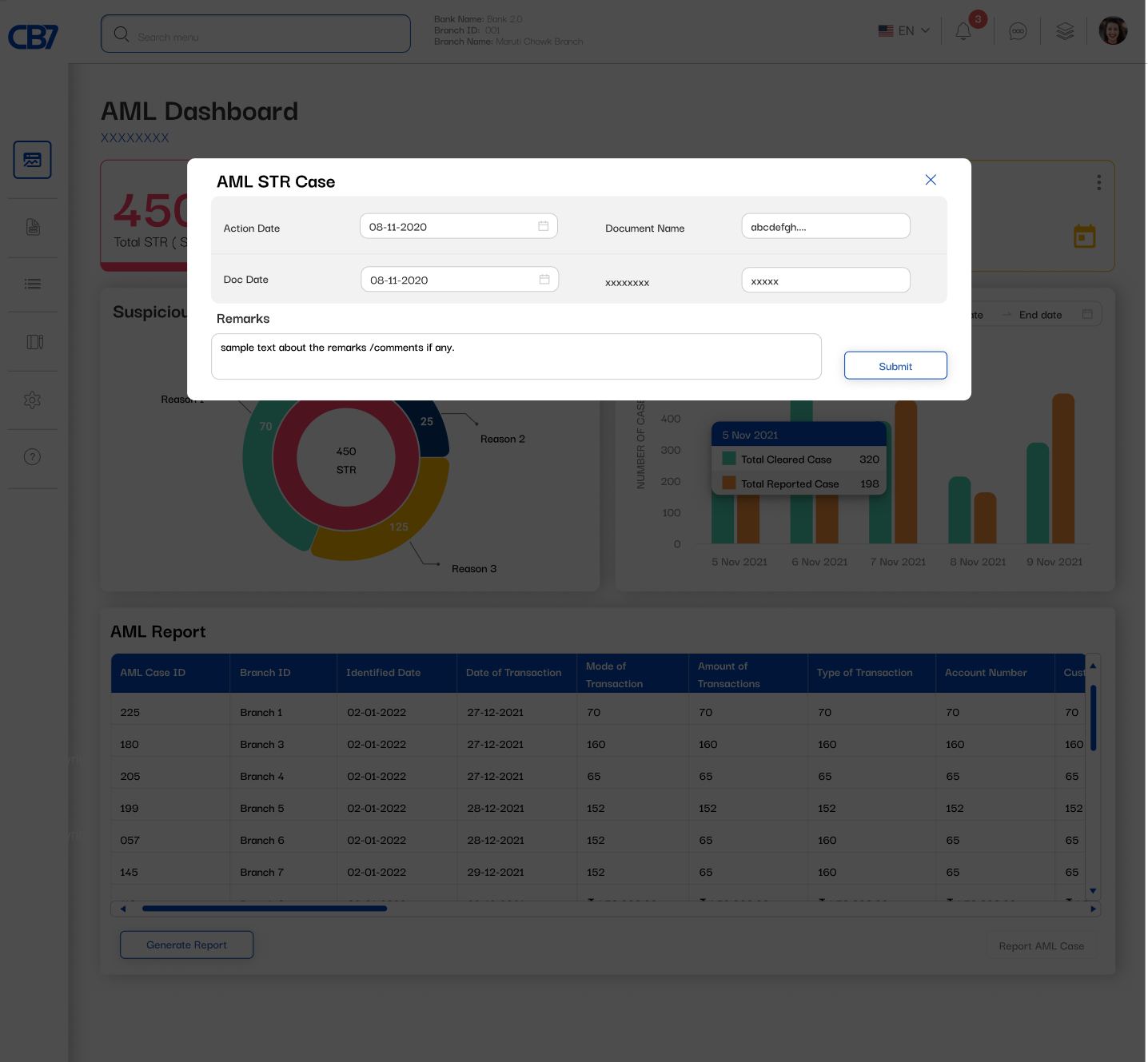Screen dimensions: 1148x1062
Task: Click the table vertical scrollbar thumb
Action: point(1093,718)
